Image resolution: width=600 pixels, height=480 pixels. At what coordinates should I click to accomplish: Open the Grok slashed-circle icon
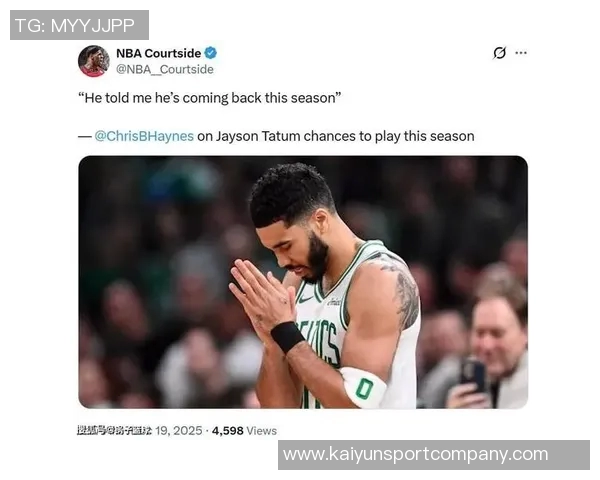coord(499,53)
